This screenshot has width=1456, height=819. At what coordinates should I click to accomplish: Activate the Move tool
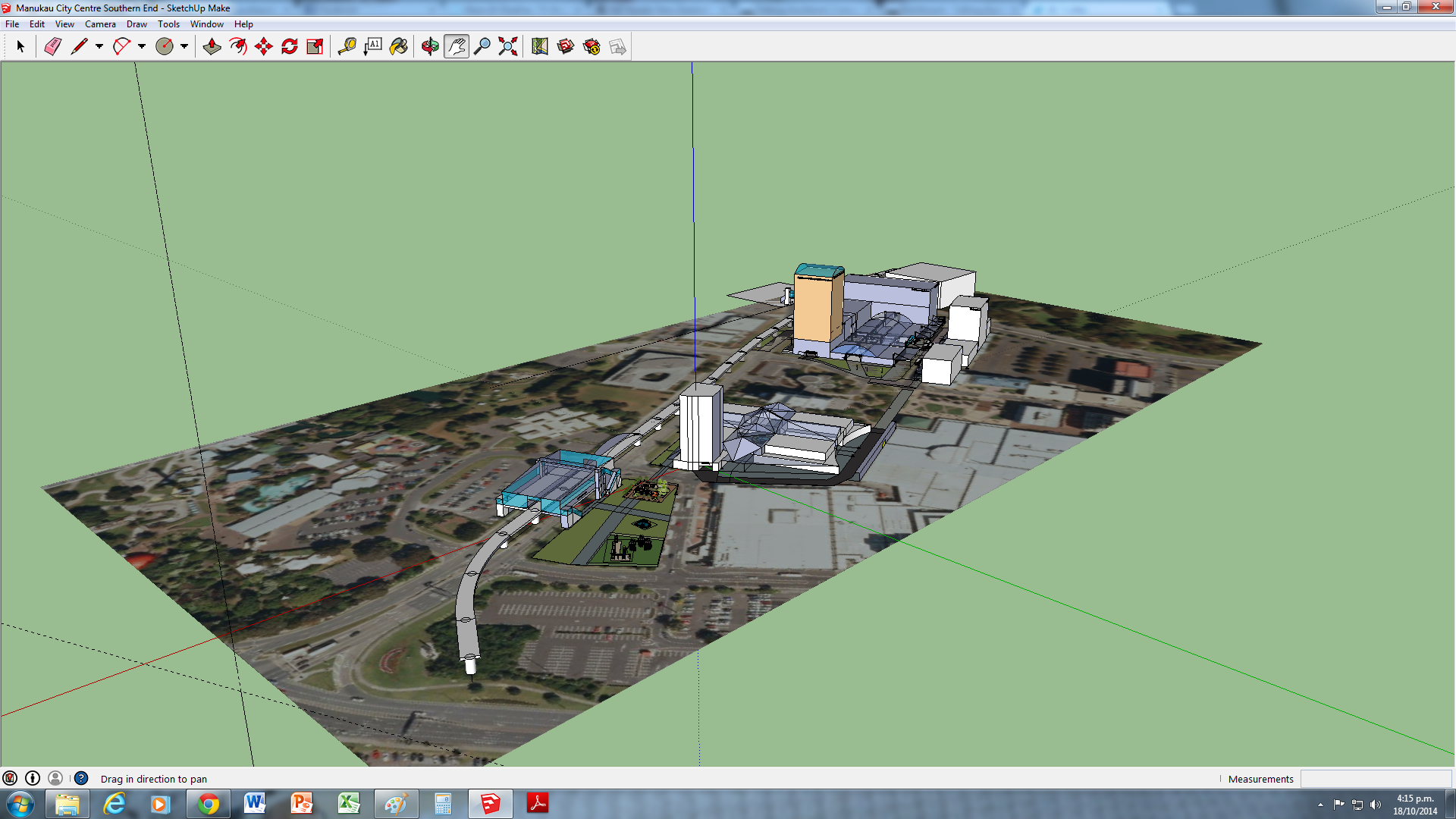(x=264, y=47)
